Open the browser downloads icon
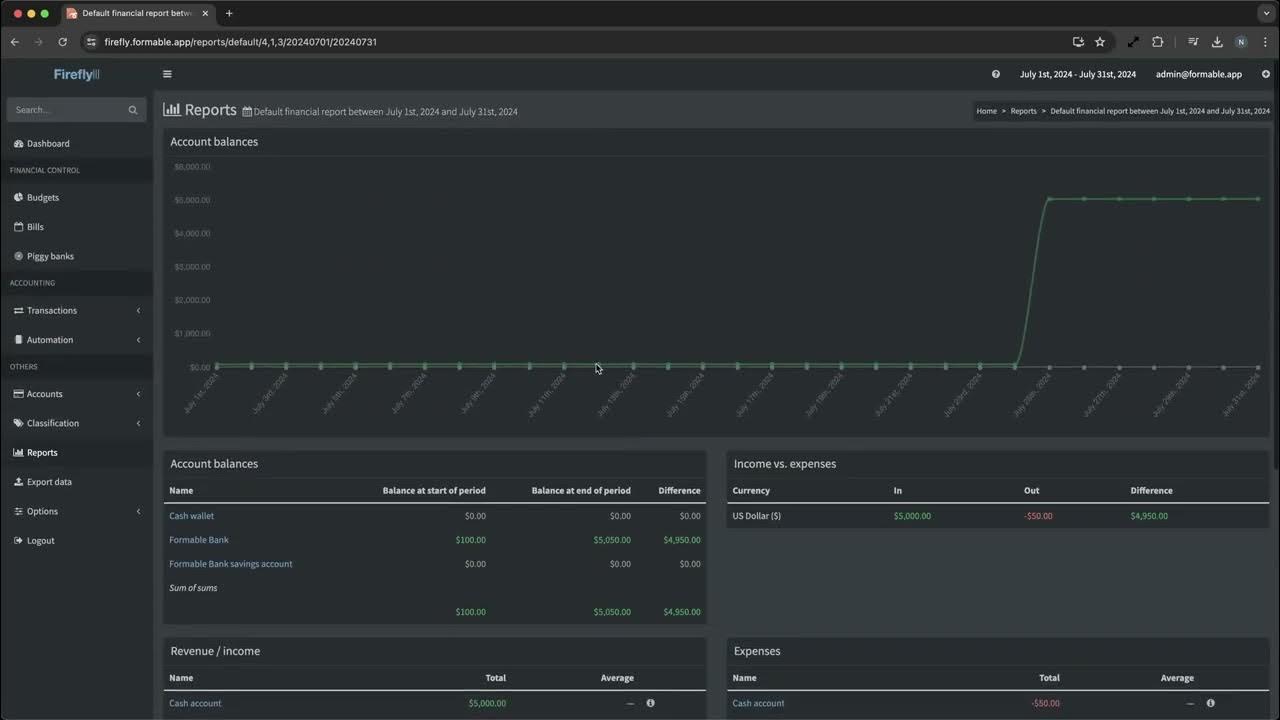Image resolution: width=1280 pixels, height=720 pixels. 1217,42
